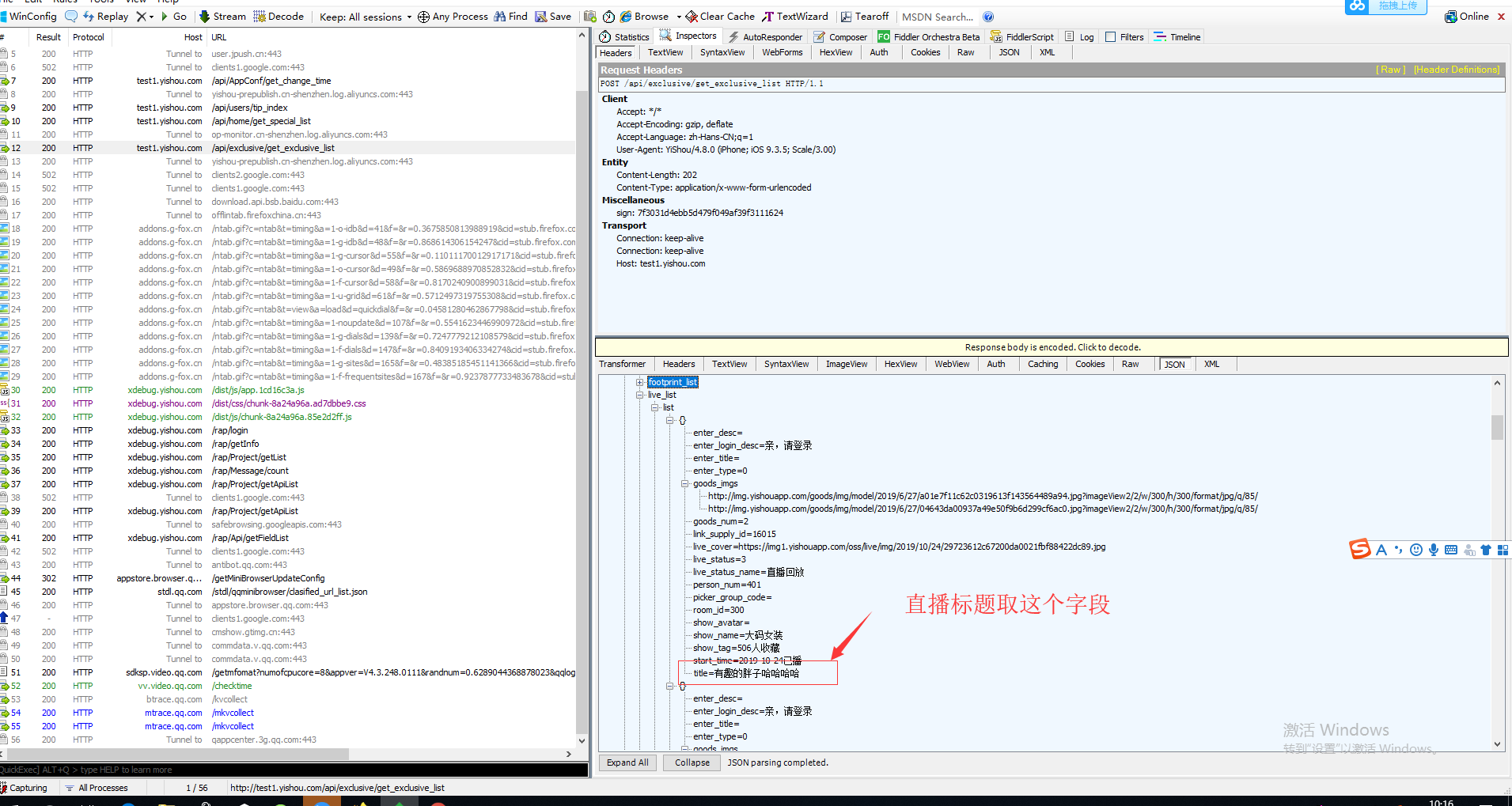The height and width of the screenshot is (806, 1512).
Task: Select the title=有趣的胖子哈哈哈哈 JSON row
Action: (746, 673)
